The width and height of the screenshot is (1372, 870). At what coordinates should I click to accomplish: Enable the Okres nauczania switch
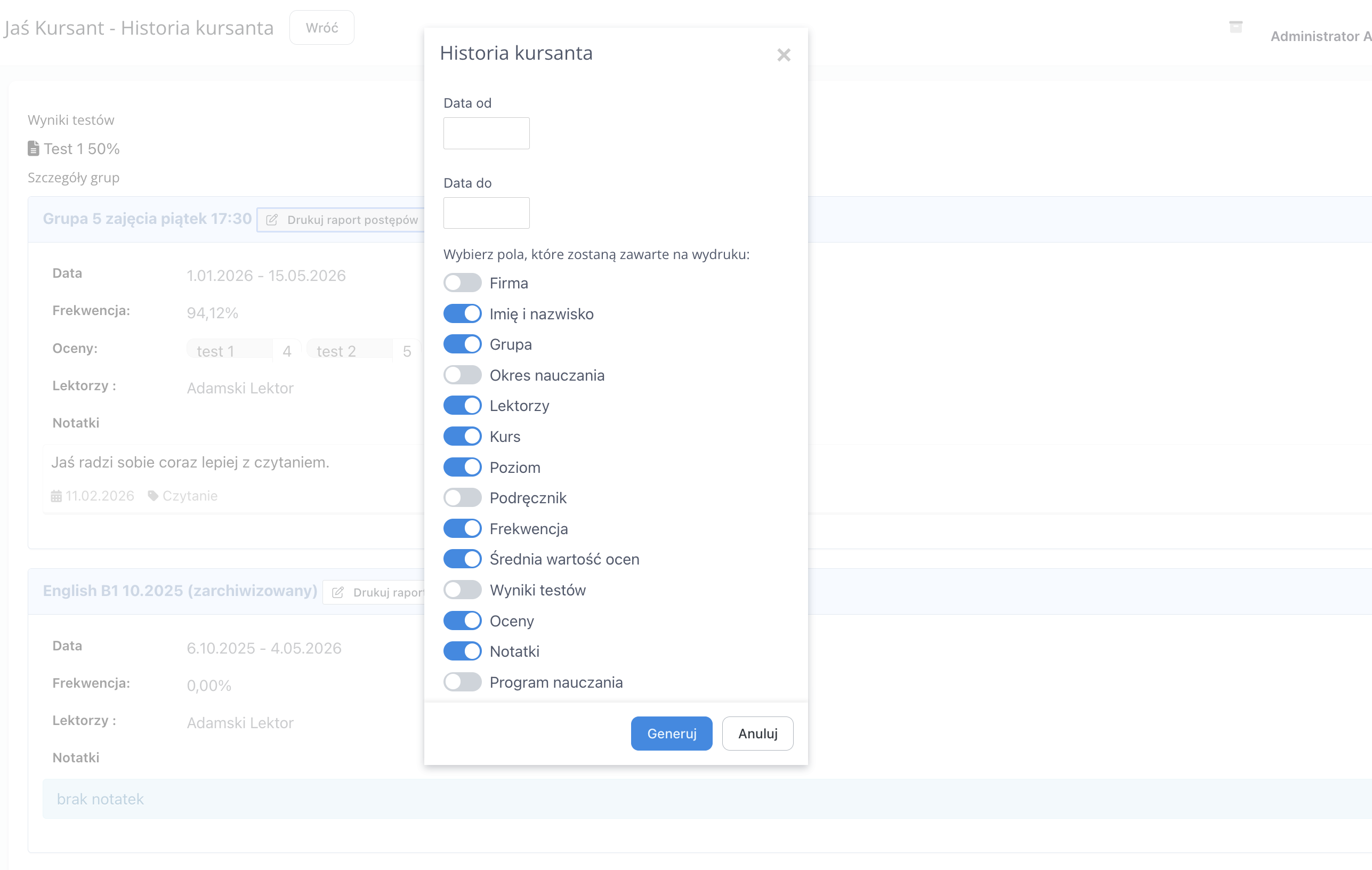pos(462,375)
